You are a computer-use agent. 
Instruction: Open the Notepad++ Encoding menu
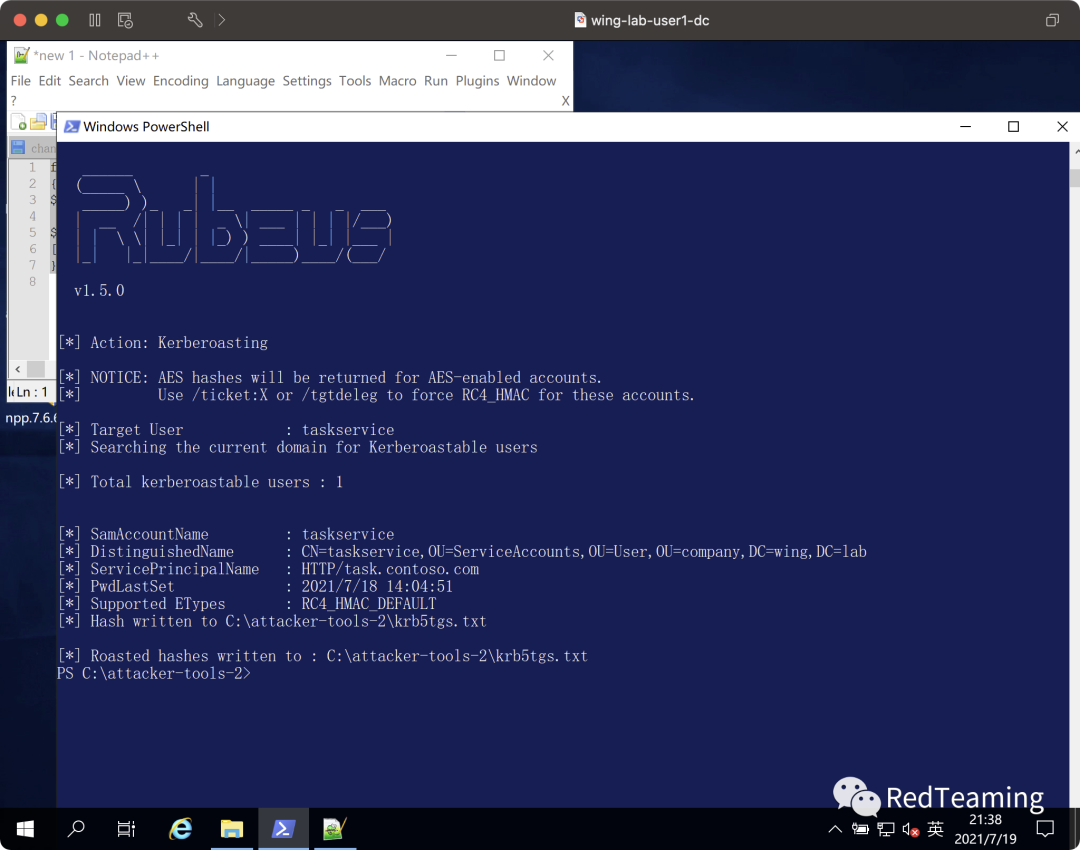(180, 81)
